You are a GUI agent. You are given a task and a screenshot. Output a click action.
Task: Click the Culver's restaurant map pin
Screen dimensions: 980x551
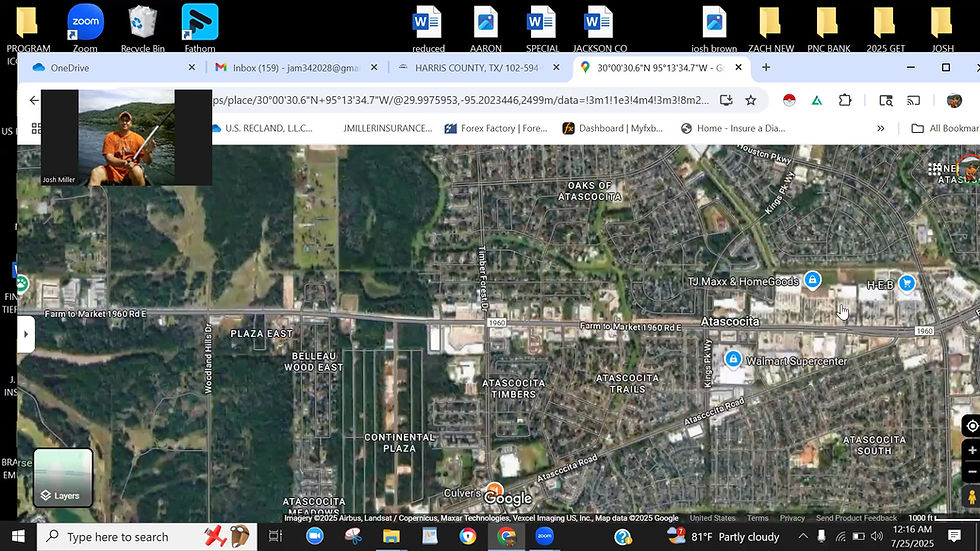pyautogui.click(x=494, y=490)
